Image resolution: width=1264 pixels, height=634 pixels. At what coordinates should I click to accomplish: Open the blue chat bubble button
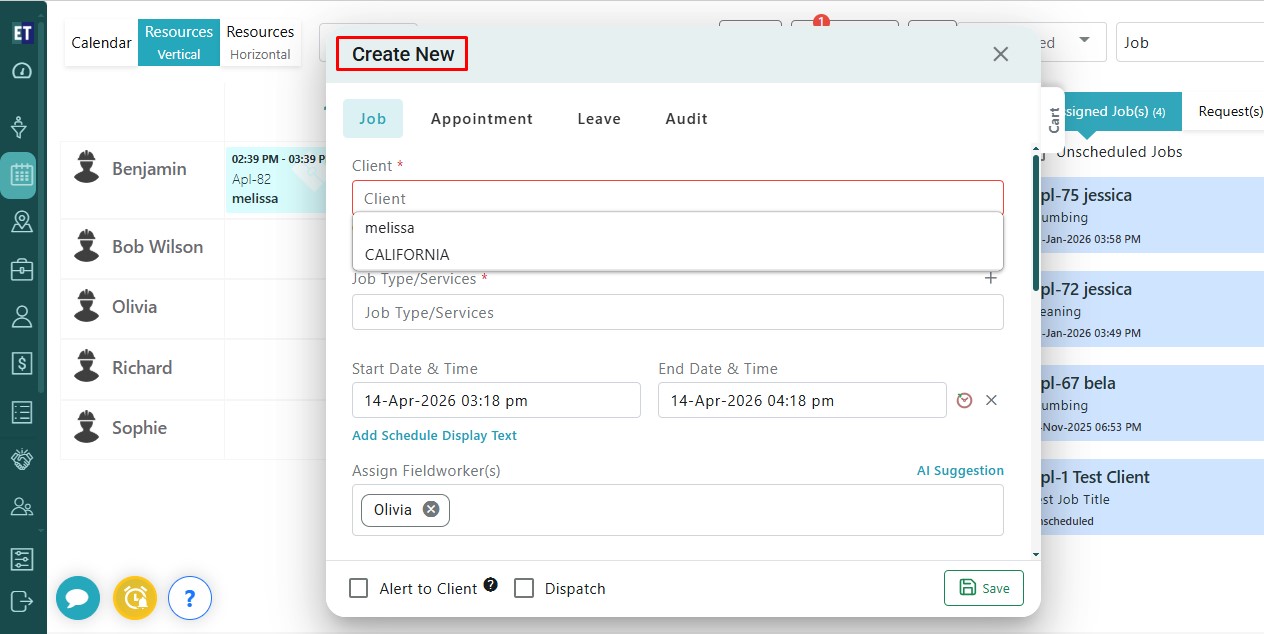tap(78, 598)
